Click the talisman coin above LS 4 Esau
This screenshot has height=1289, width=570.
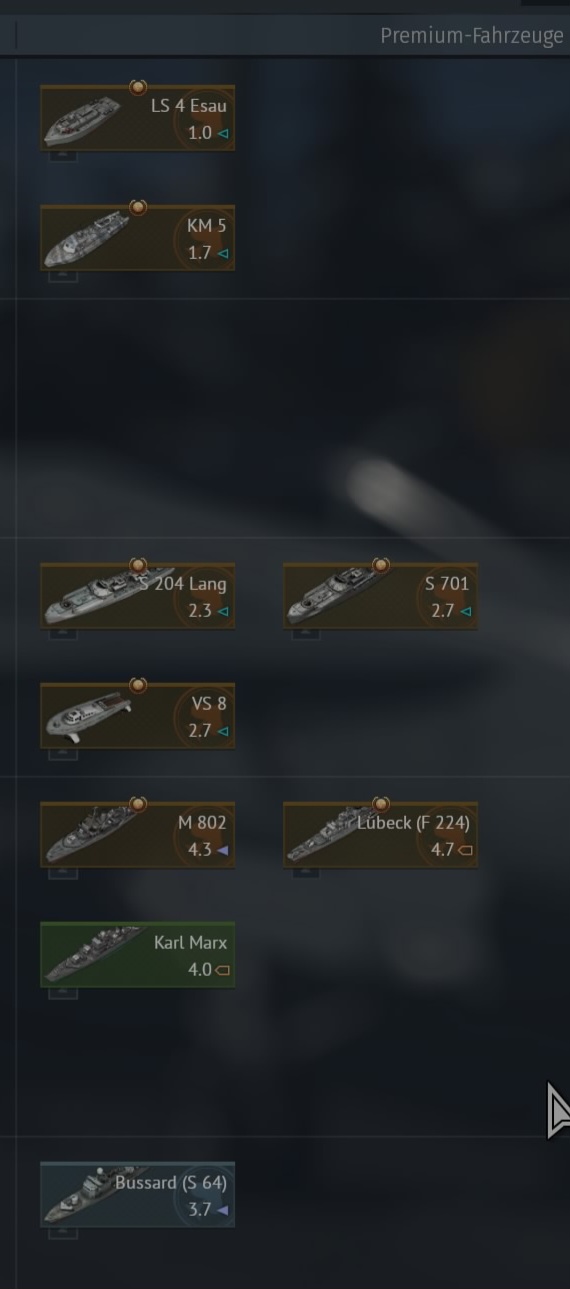click(138, 87)
